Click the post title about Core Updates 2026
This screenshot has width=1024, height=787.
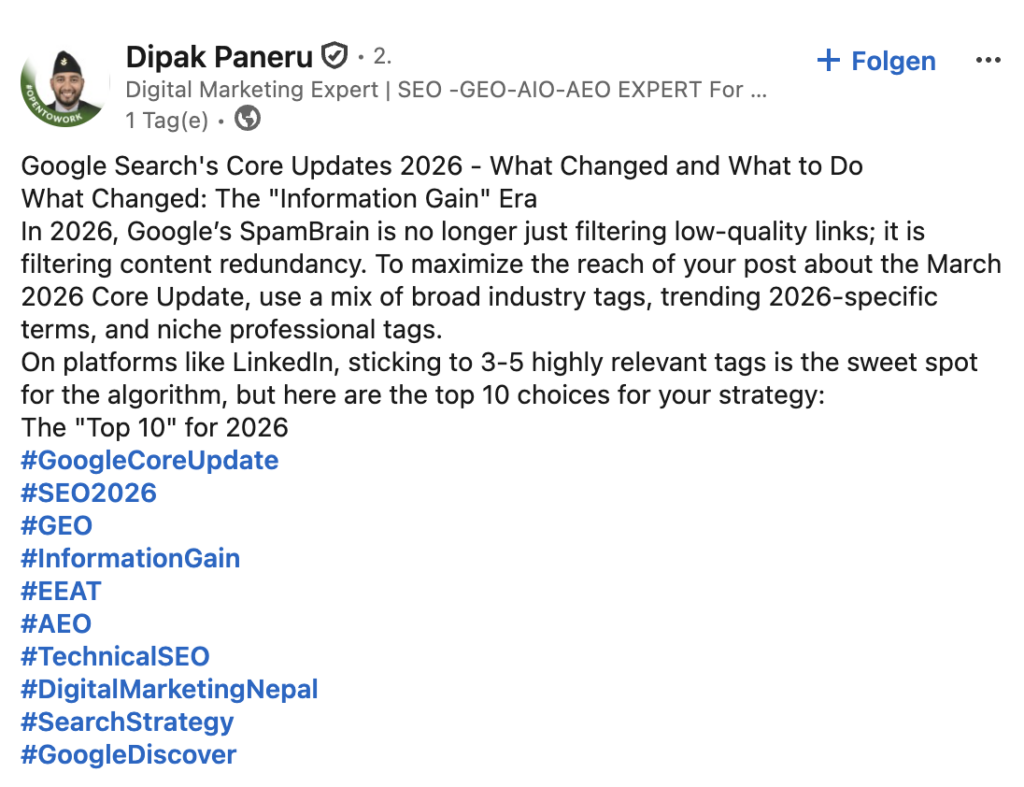[x=442, y=166]
